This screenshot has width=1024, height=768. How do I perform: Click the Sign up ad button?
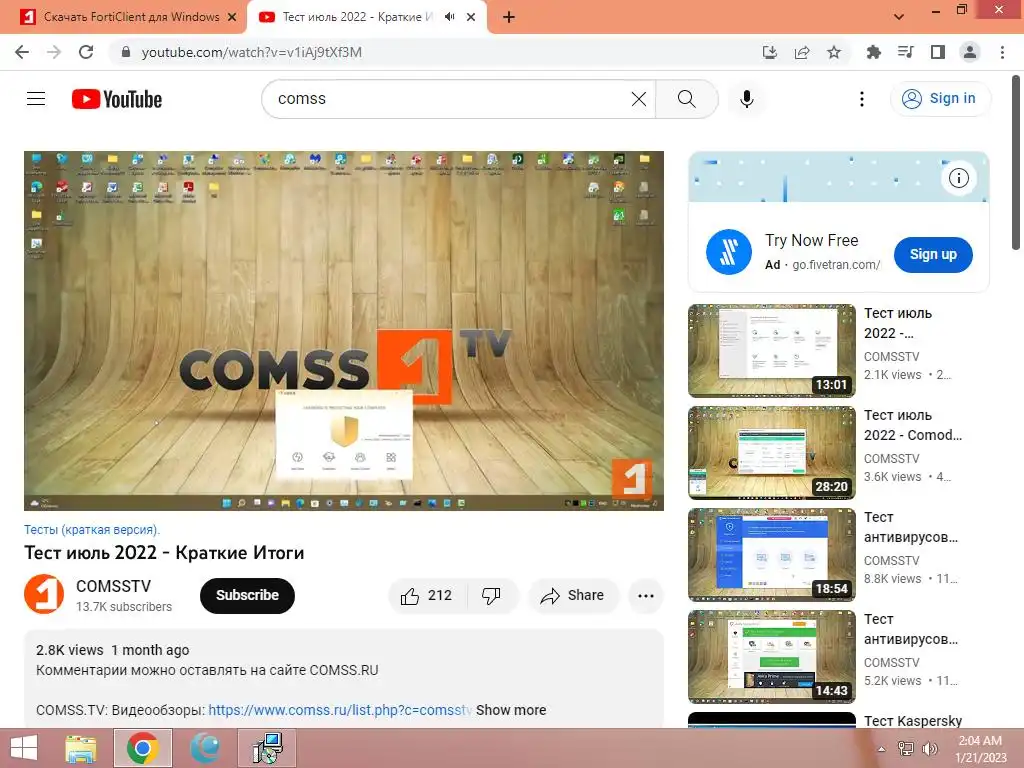[933, 255]
